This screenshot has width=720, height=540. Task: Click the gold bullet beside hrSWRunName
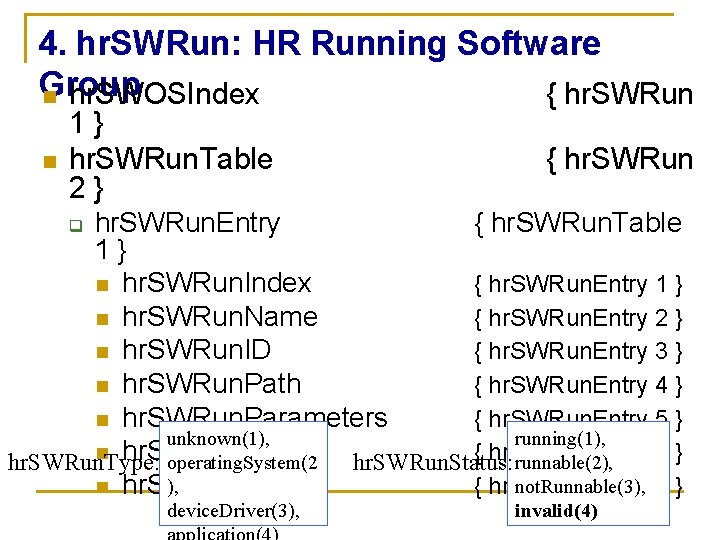(x=102, y=319)
